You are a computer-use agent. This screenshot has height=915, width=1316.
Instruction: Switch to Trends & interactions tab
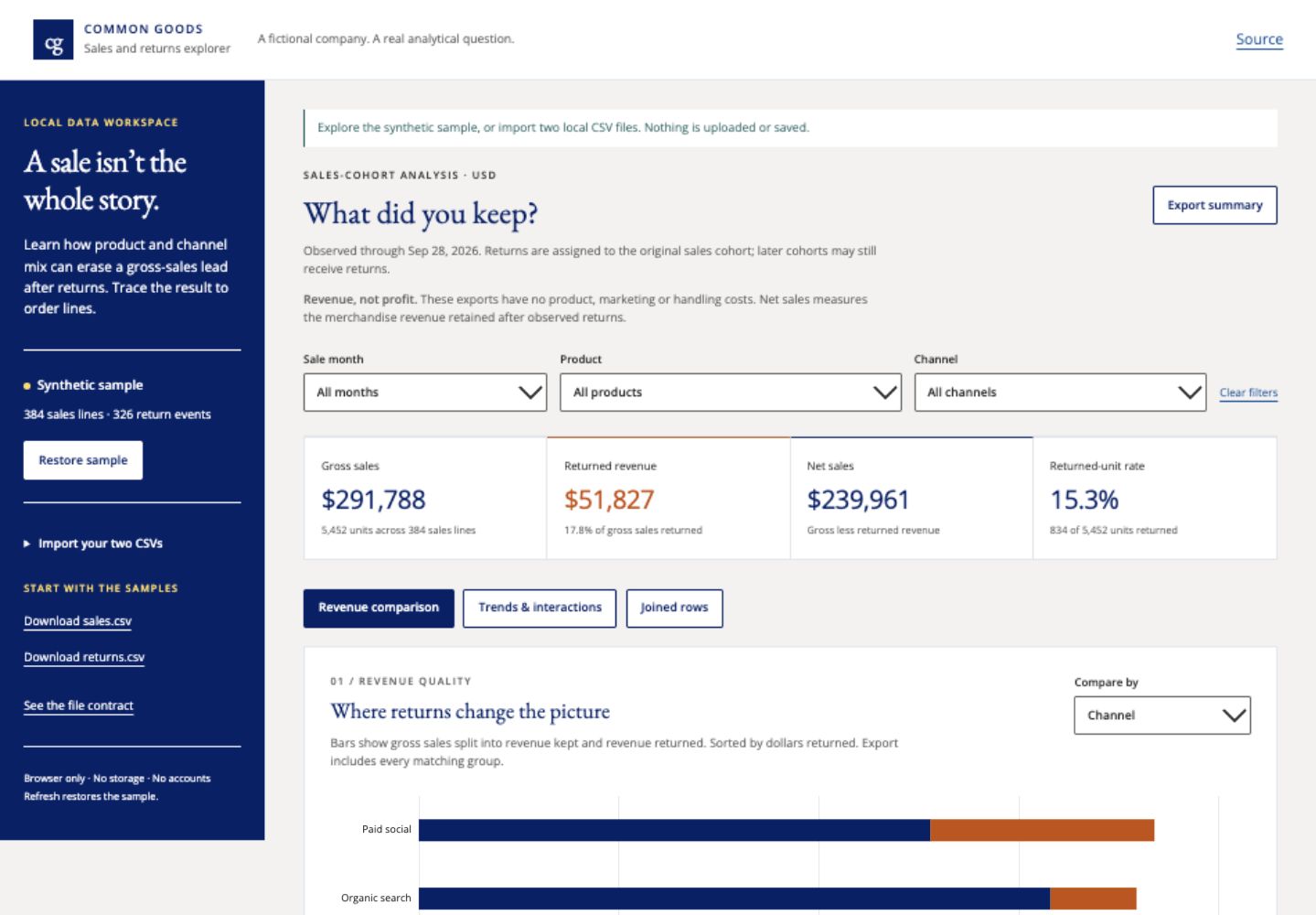[x=540, y=608]
